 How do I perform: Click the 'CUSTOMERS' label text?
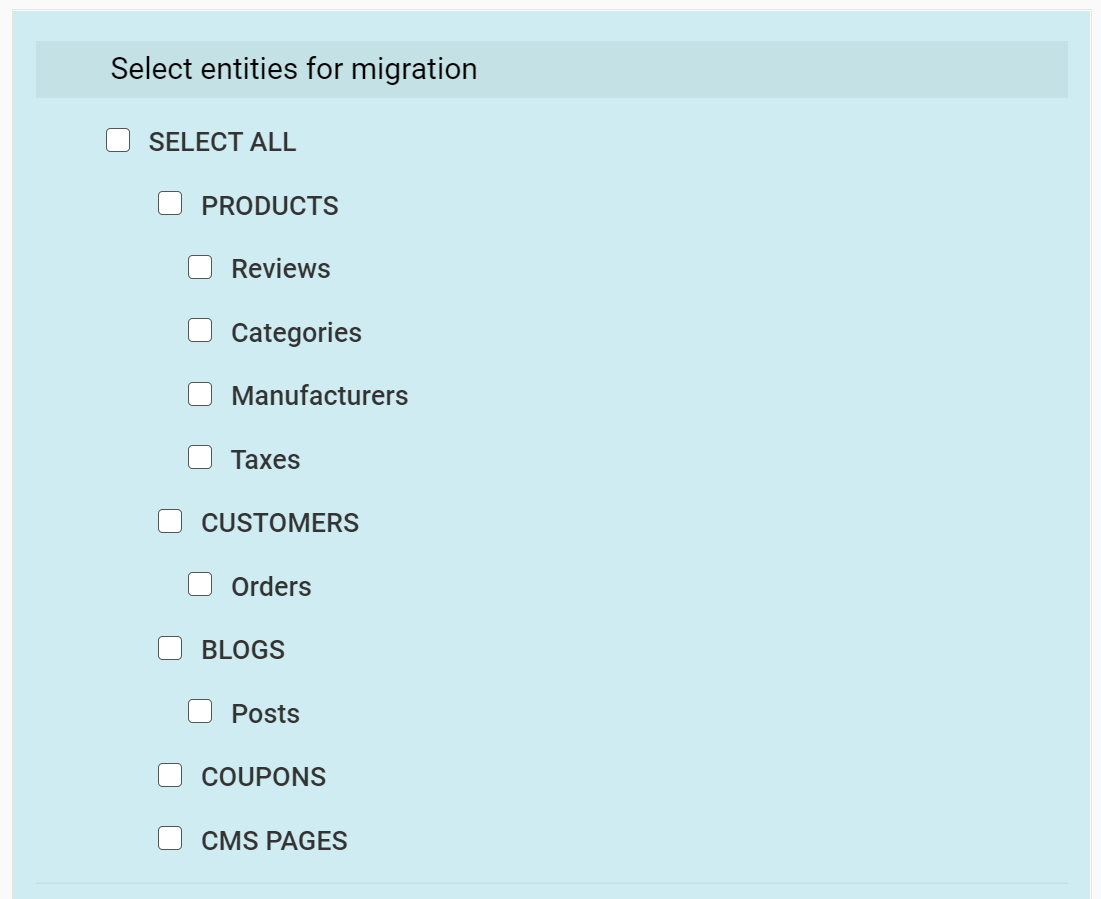280,523
